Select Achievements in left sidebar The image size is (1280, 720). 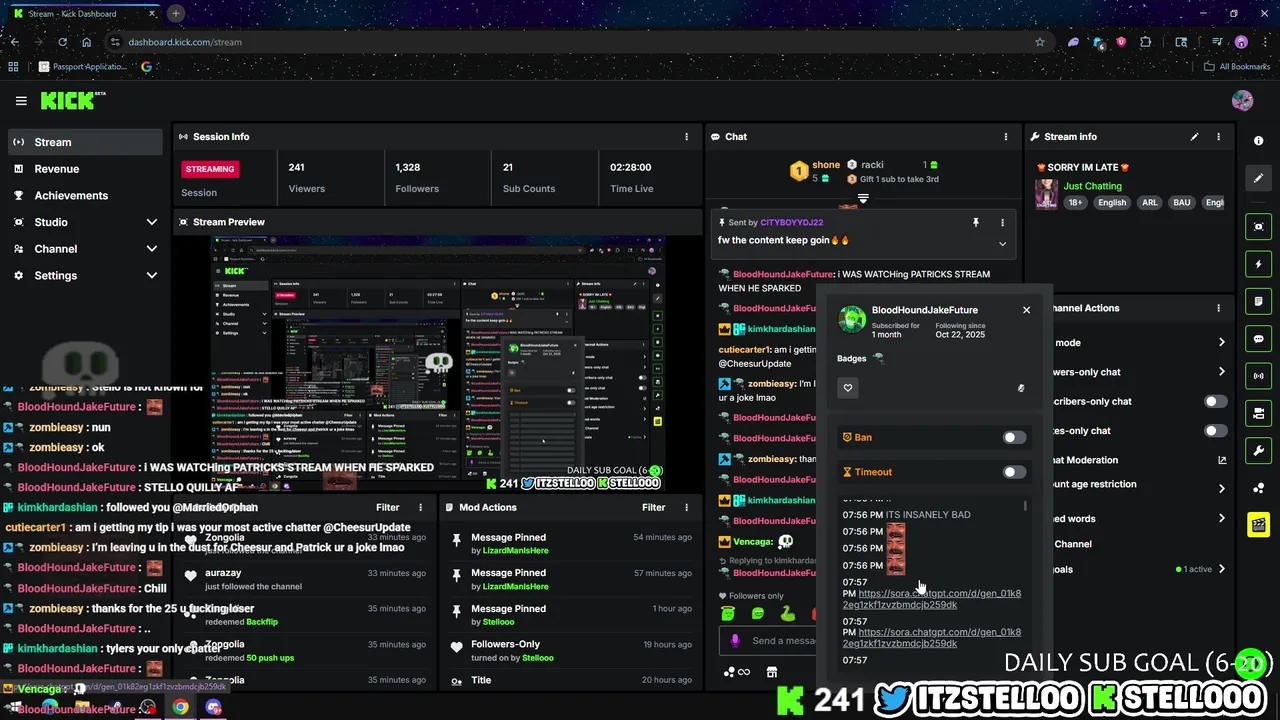pos(84,196)
